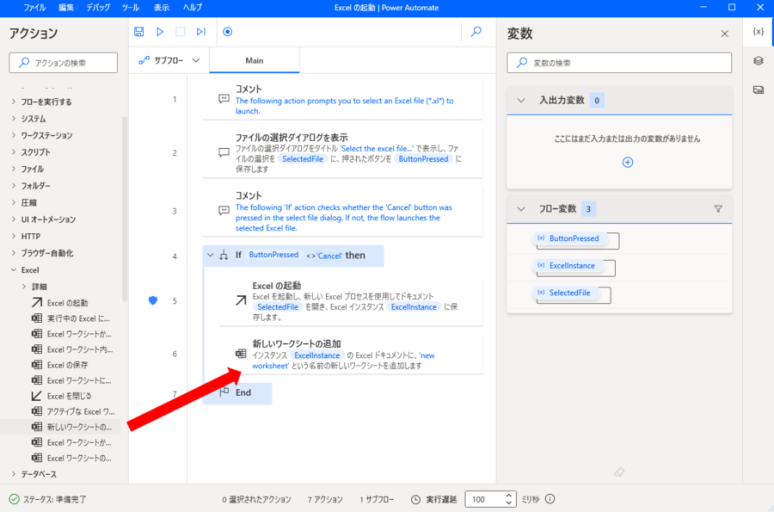
Task: Expand the フローを実行する action group
Action: coord(13,102)
